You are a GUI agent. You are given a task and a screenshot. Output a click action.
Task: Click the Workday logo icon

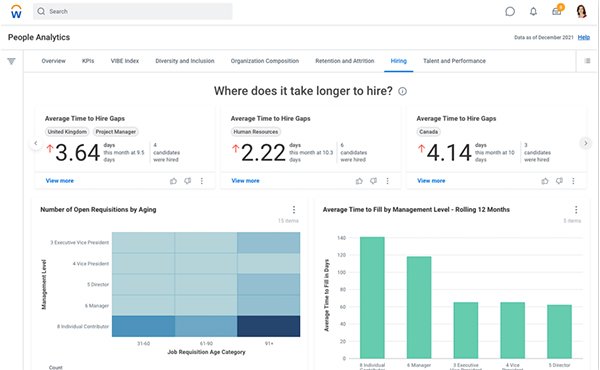coord(16,12)
